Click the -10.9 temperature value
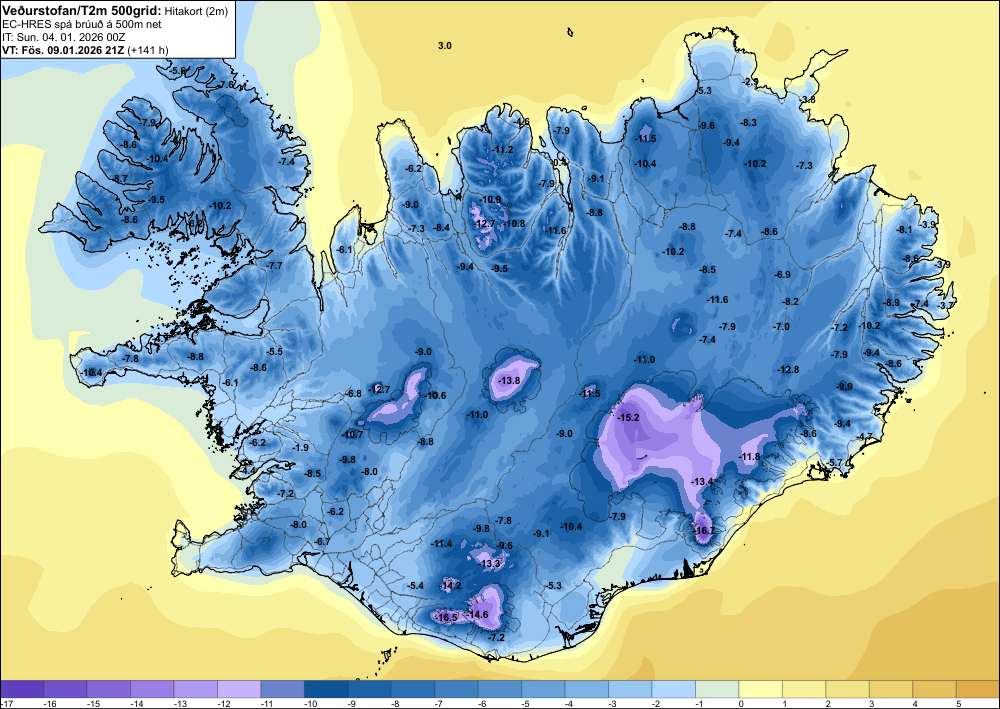The height and width of the screenshot is (709, 1000). tap(490, 200)
